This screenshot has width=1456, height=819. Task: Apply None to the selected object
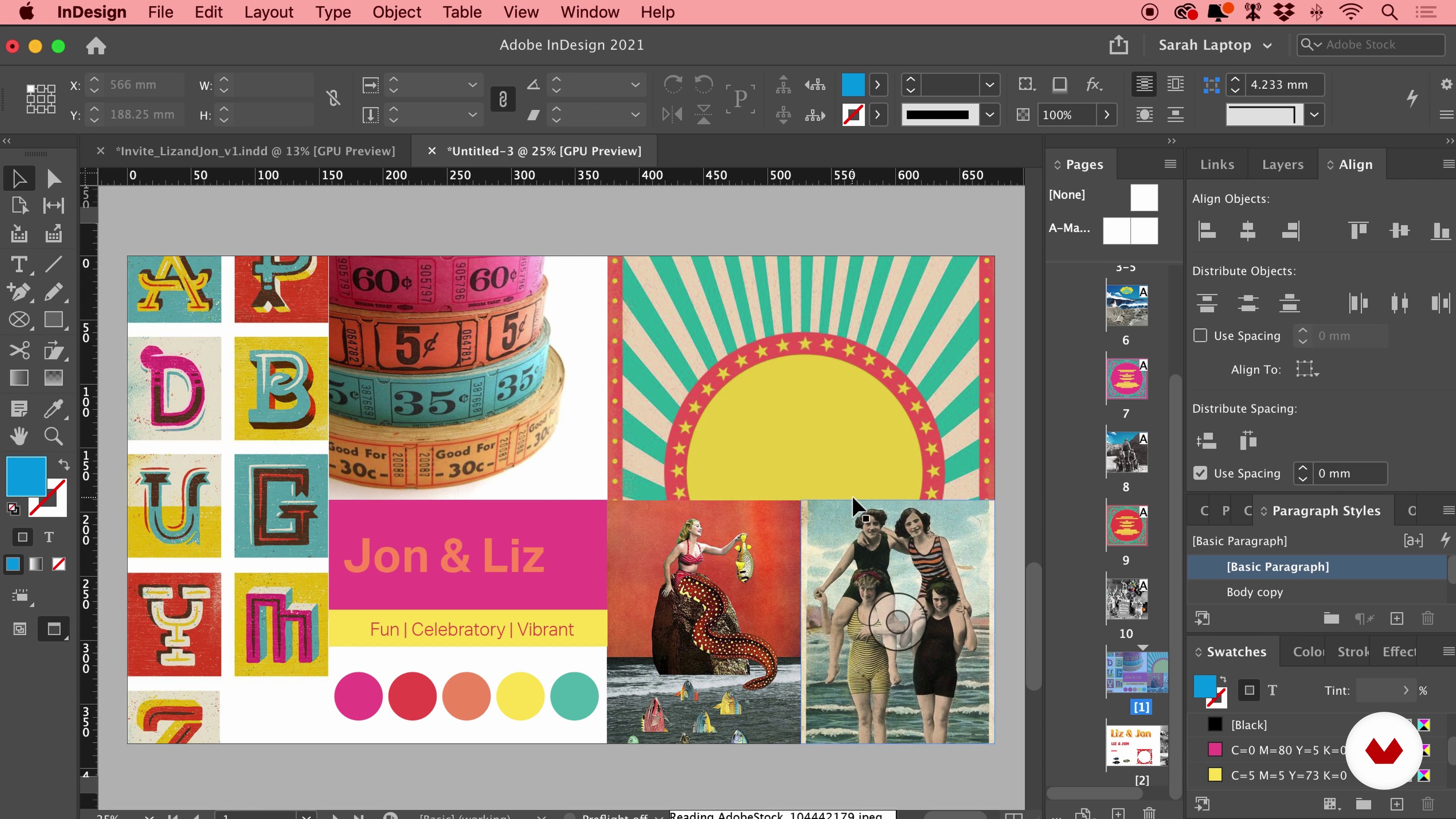coord(59,564)
